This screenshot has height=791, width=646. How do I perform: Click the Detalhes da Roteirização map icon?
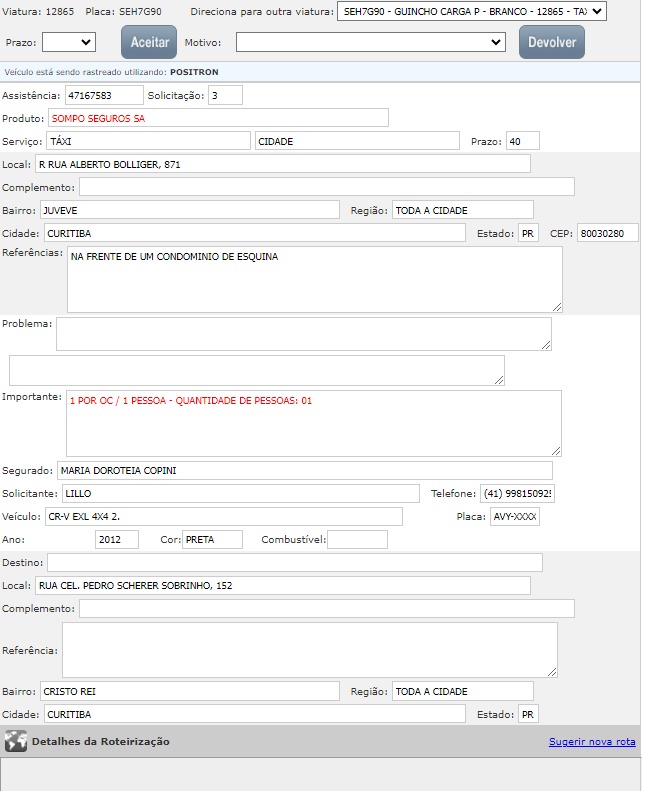coord(15,741)
